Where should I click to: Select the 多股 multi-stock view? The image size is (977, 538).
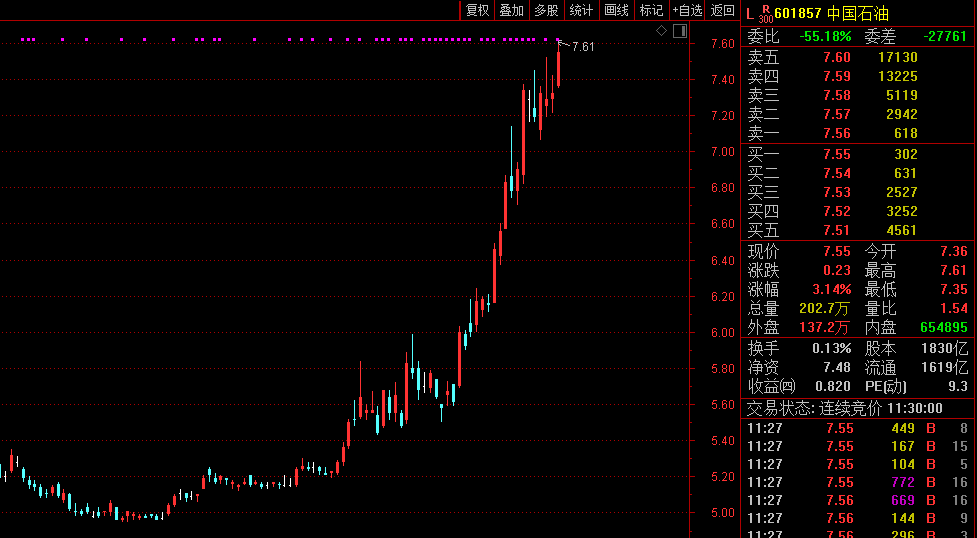tap(546, 10)
